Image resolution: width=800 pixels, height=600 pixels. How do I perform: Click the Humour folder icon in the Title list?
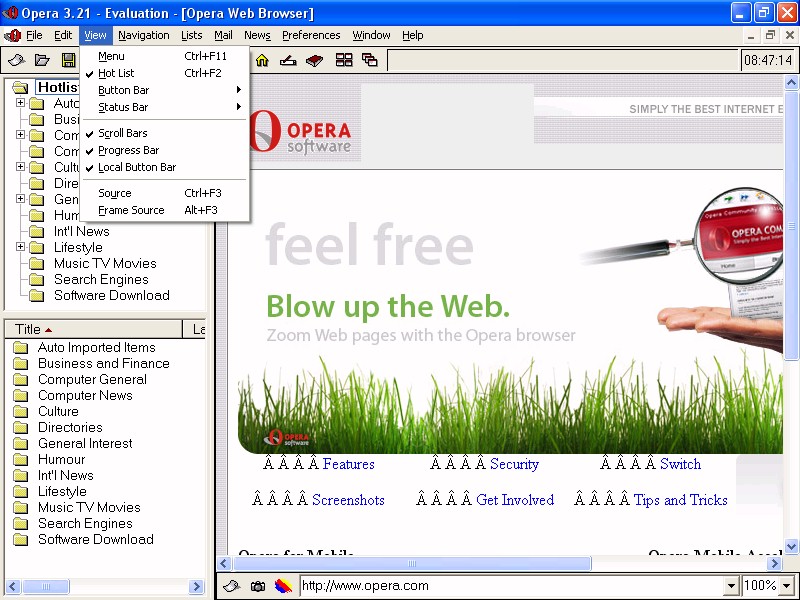click(20, 460)
